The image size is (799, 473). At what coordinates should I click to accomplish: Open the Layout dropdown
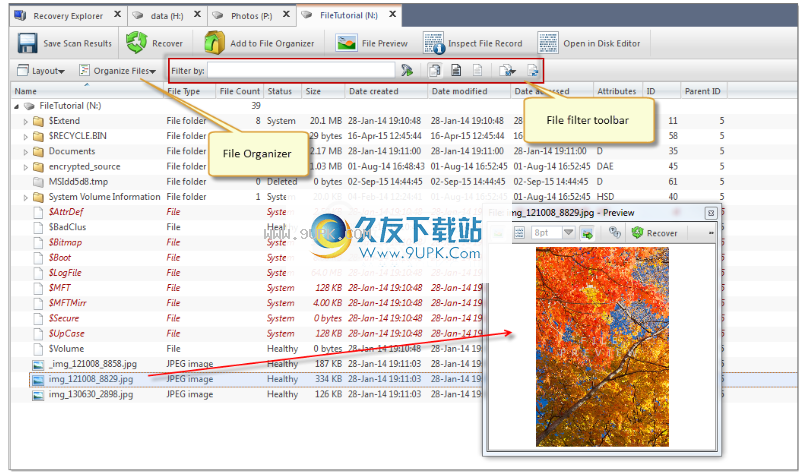point(41,71)
